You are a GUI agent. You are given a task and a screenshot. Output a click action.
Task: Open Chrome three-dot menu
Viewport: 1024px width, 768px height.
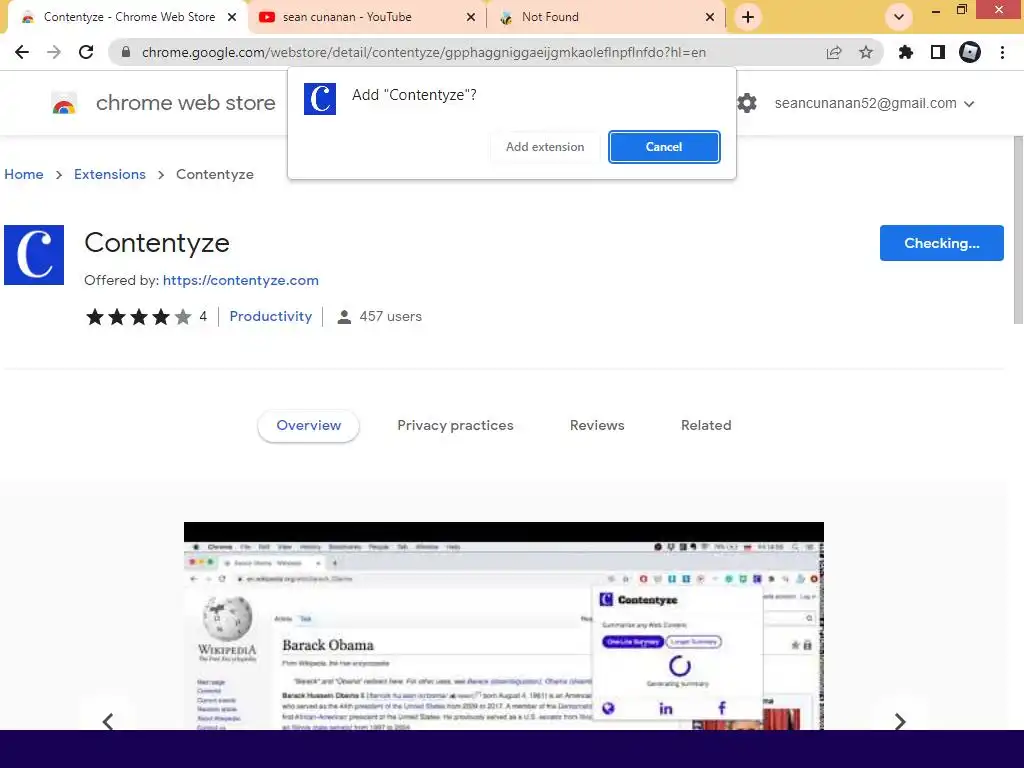pos(1002,52)
